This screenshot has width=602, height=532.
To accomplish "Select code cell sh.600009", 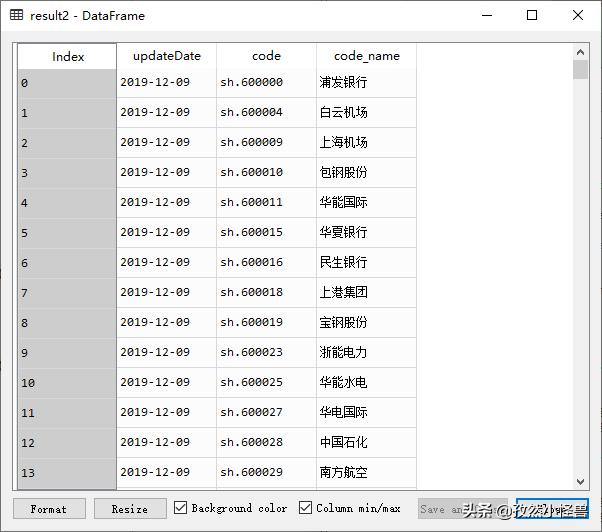I will 266,142.
